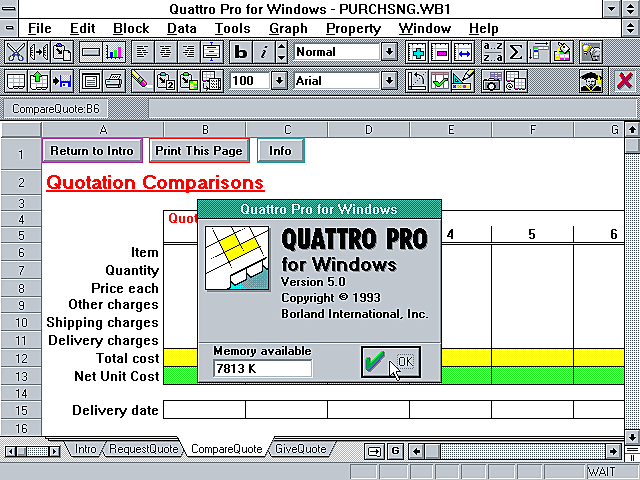
Task: Click the open notebook green arrow icon
Action: pos(39,81)
